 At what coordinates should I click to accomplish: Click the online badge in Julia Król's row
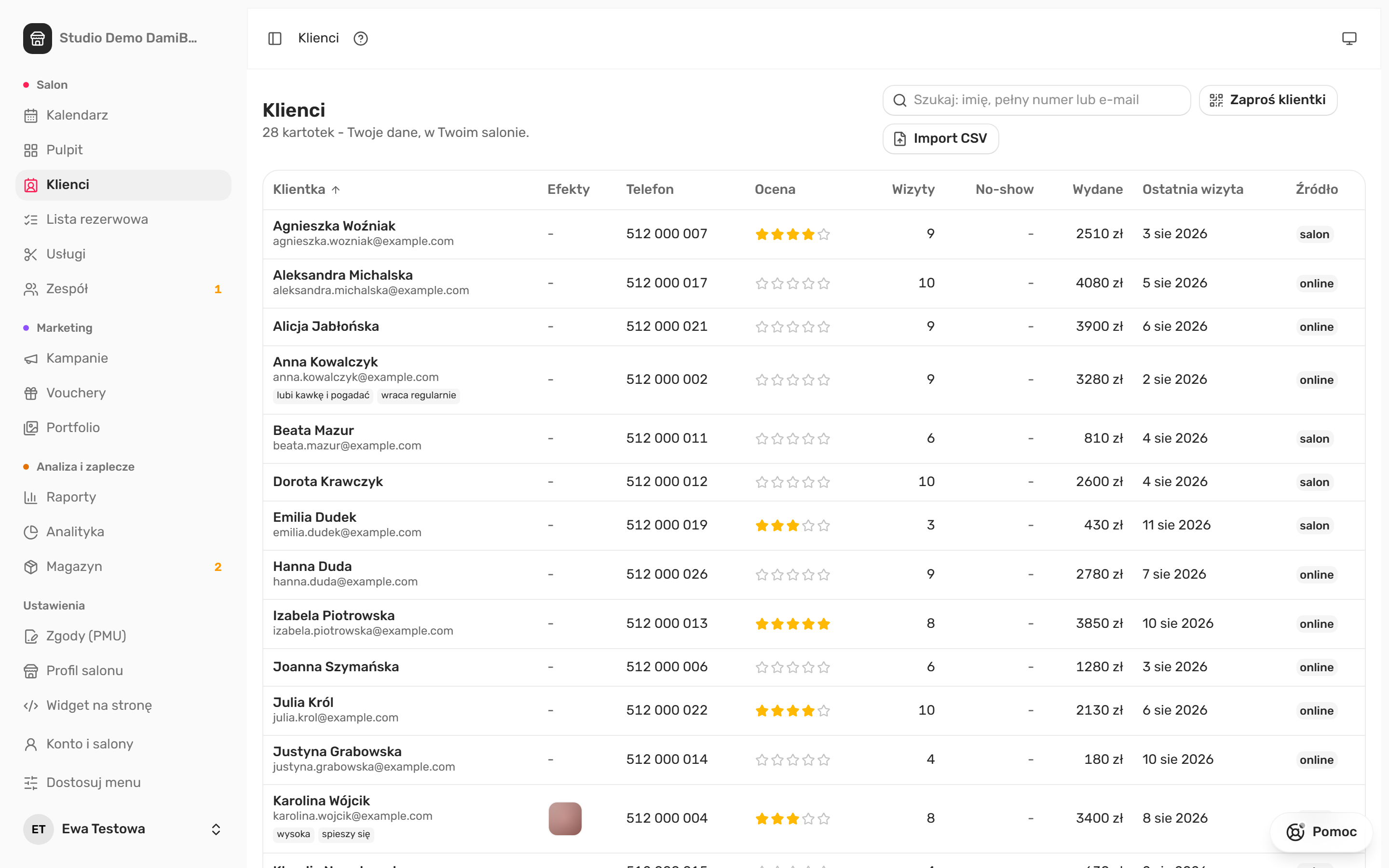1316,710
